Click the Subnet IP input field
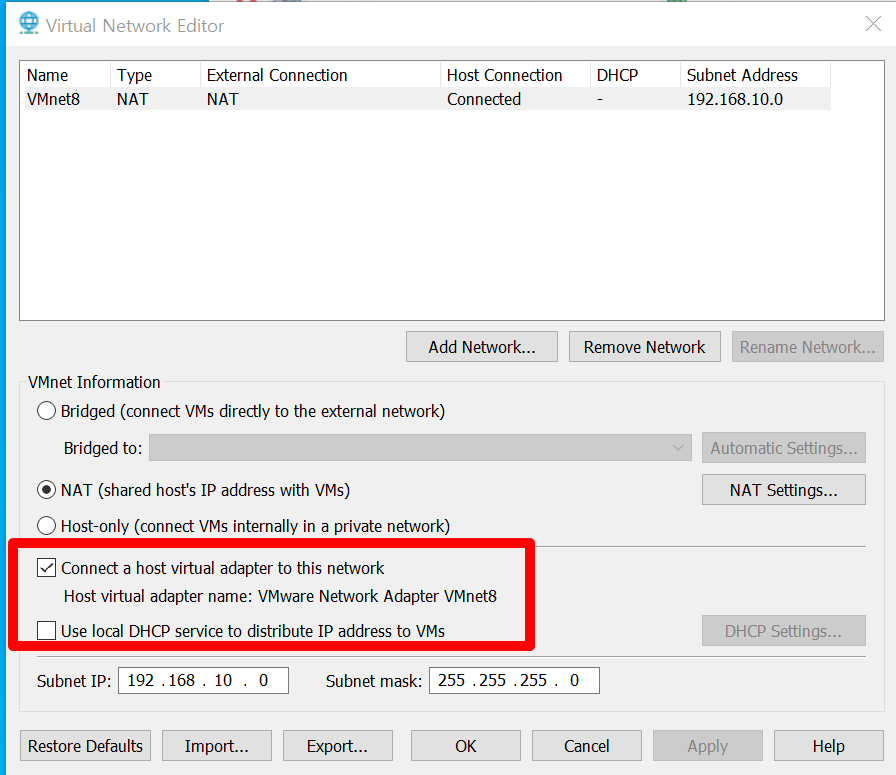896x775 pixels. pyautogui.click(x=203, y=680)
